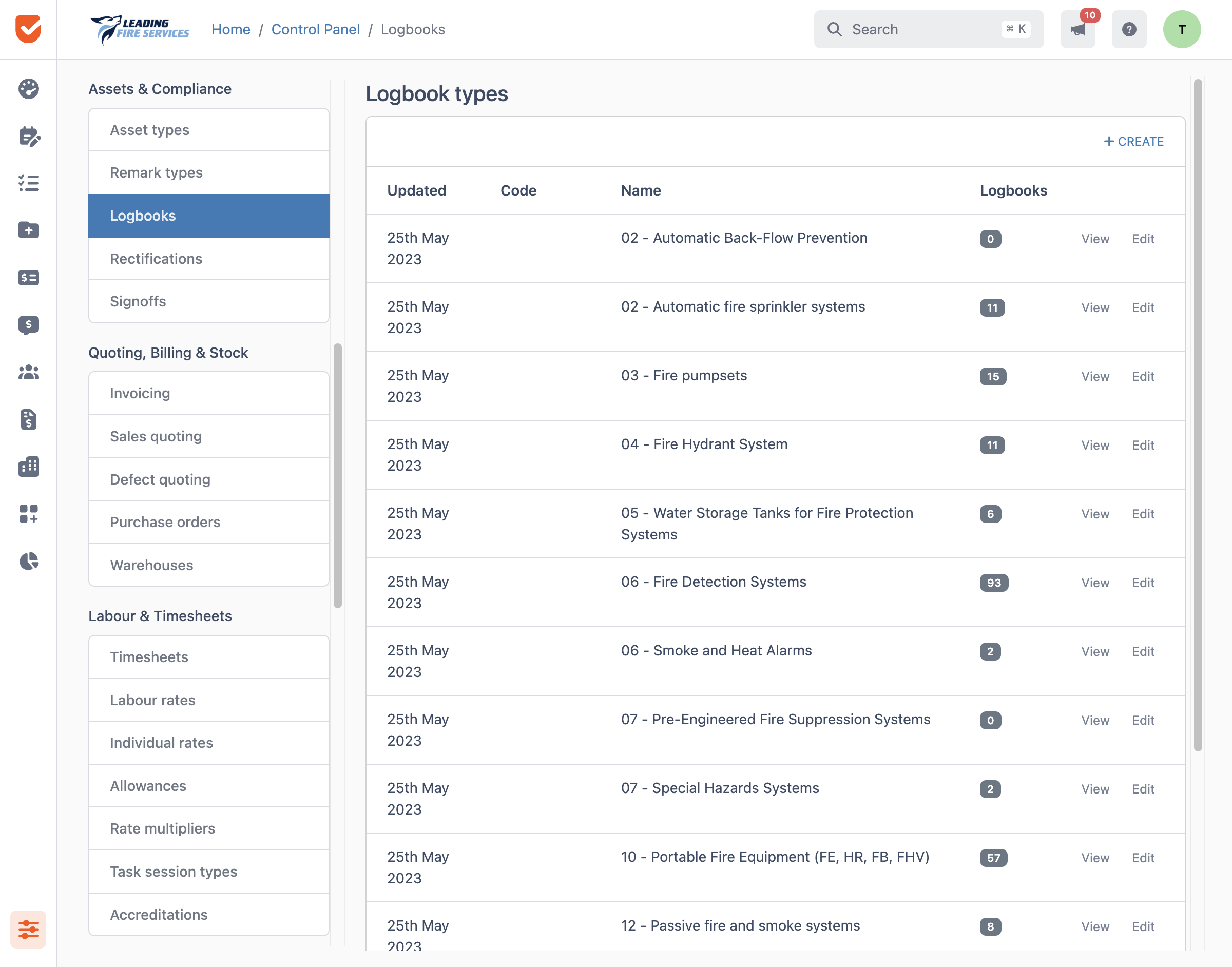Viewport: 1232px width, 967px height.
Task: Click the Logbooks column header
Action: pyautogui.click(x=1013, y=190)
